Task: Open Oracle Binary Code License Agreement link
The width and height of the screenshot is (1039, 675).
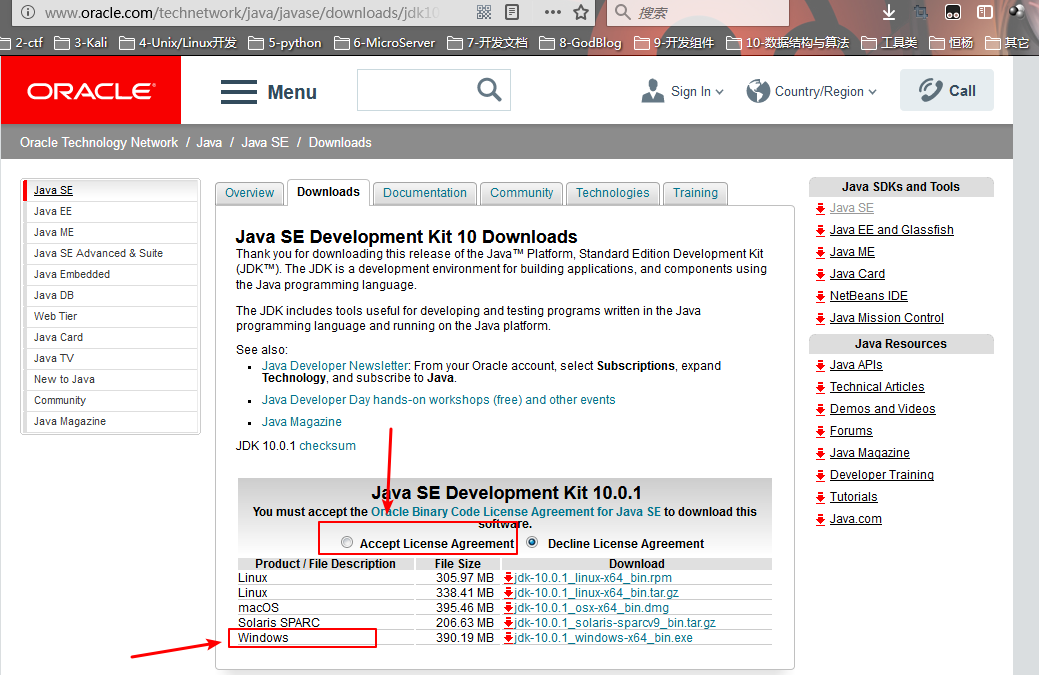Action: [x=516, y=511]
